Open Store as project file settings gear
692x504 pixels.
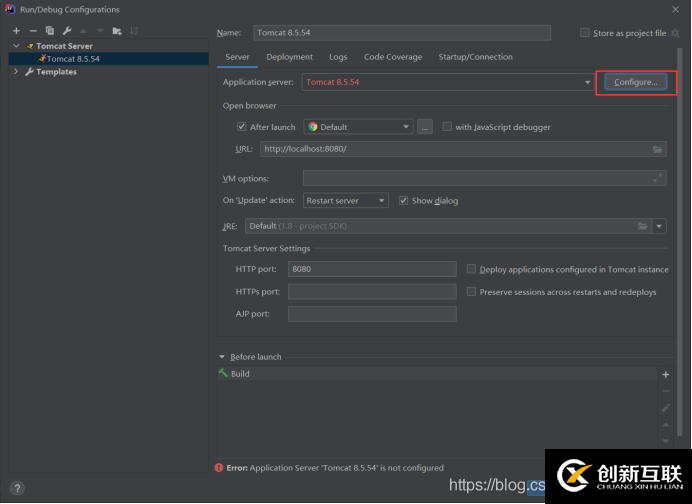[675, 33]
